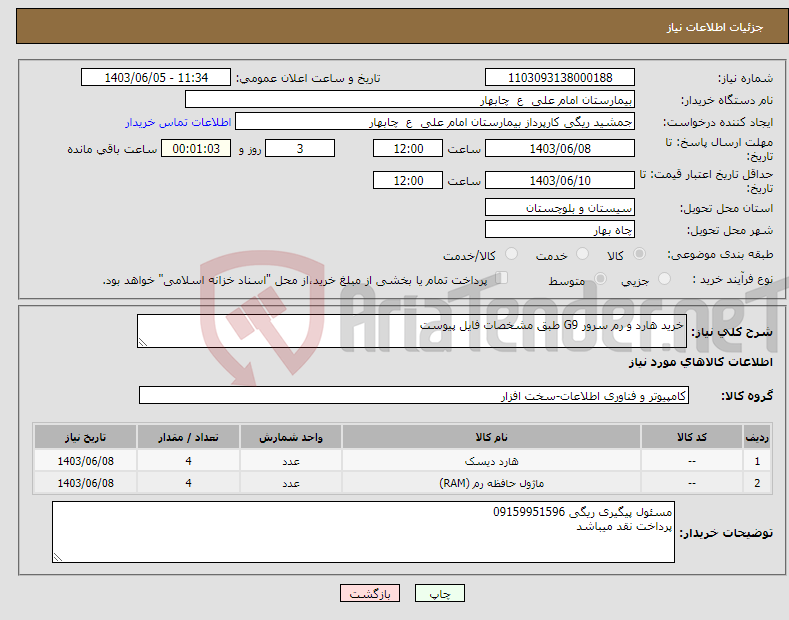The image size is (789, 620).
Task: Click the نام کالا column header
Action: 491,437
